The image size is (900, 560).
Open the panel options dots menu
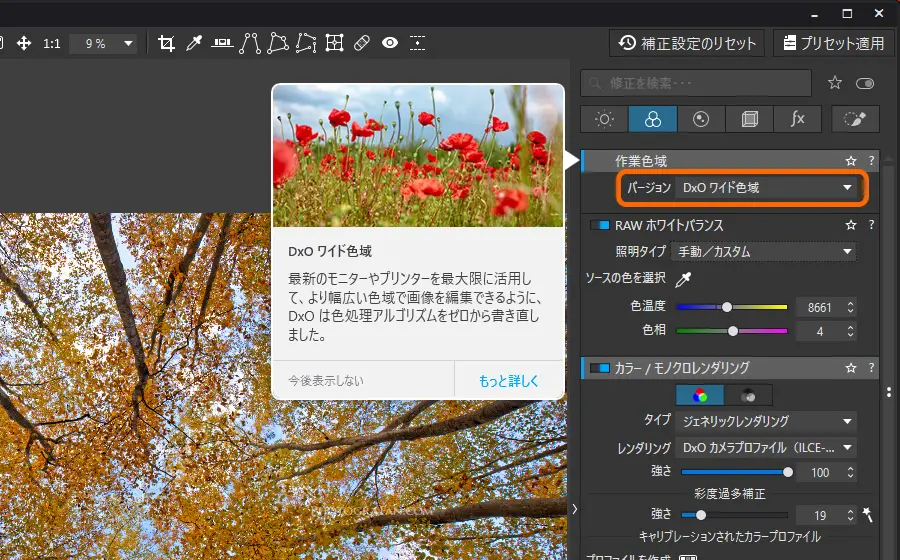coord(889,392)
